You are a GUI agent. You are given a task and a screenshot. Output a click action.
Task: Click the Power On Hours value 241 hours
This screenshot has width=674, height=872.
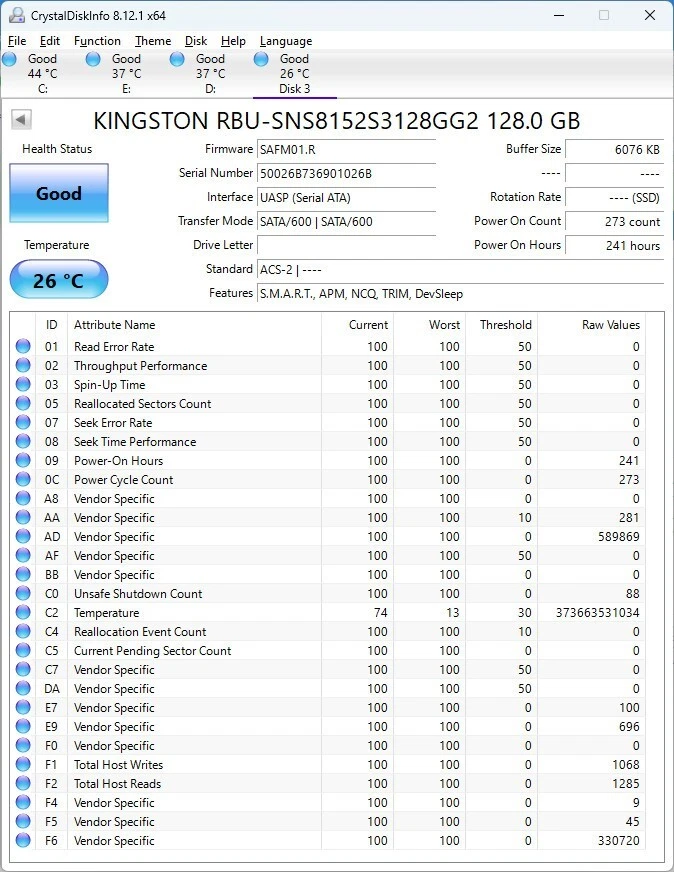point(614,245)
